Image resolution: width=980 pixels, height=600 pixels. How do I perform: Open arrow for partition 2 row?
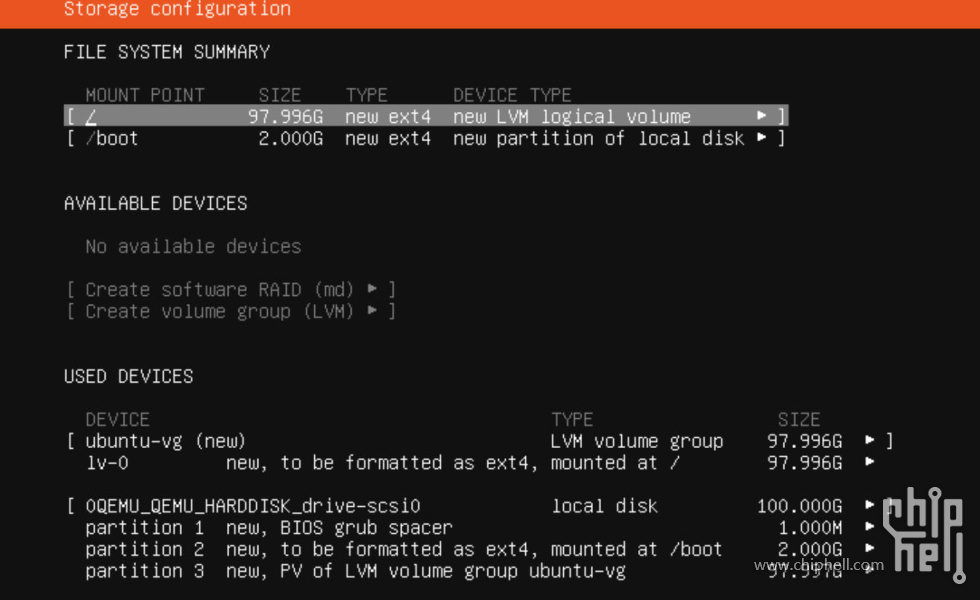click(869, 548)
